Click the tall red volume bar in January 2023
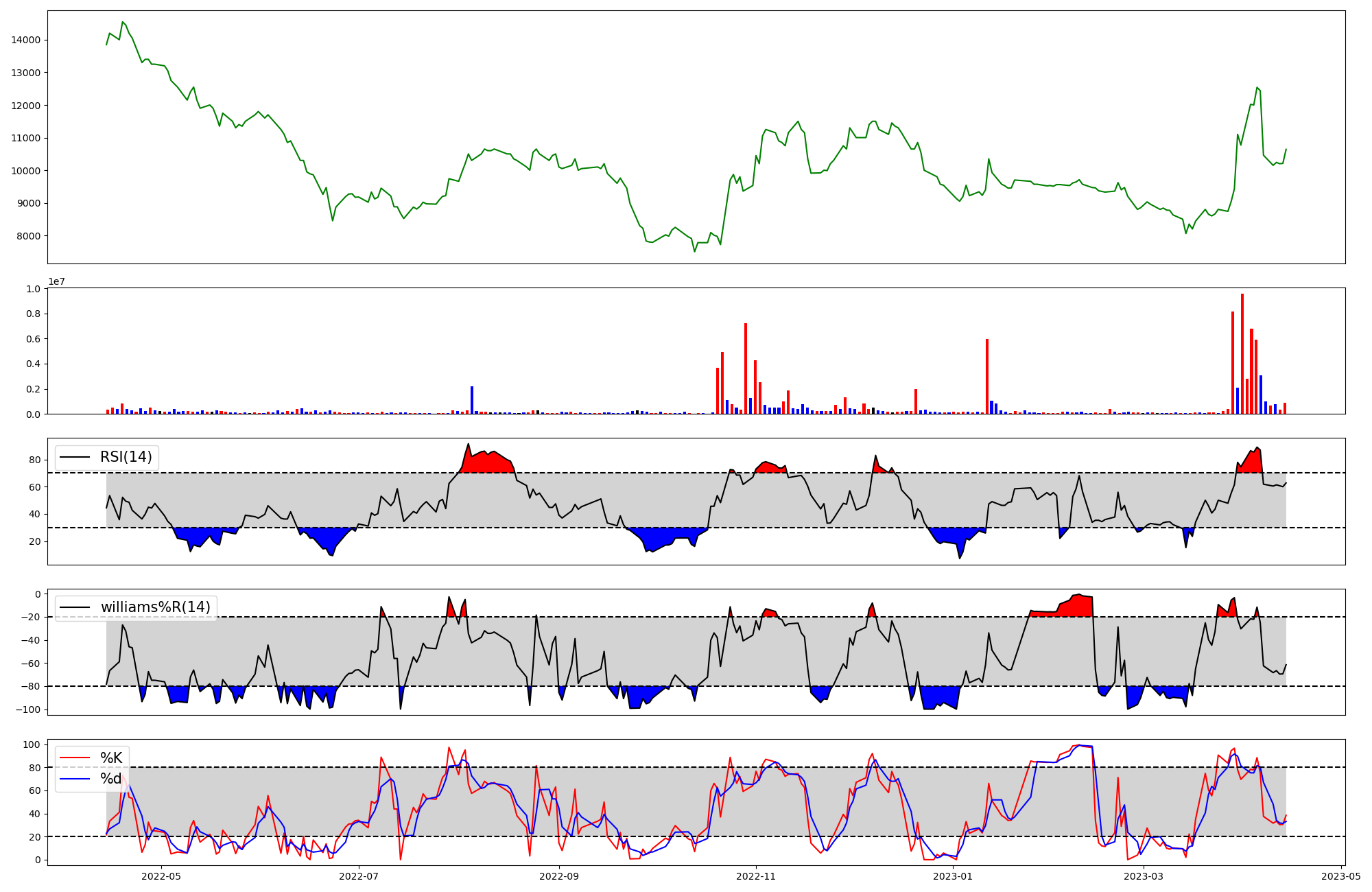1372x892 pixels. tap(987, 376)
